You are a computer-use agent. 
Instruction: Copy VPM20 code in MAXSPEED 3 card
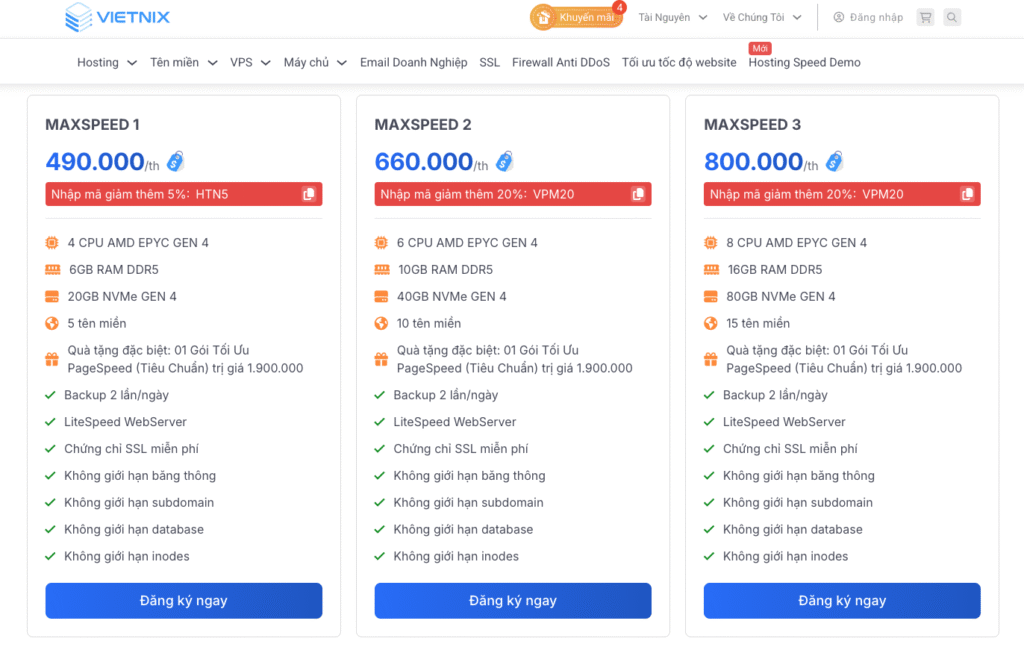(x=967, y=194)
